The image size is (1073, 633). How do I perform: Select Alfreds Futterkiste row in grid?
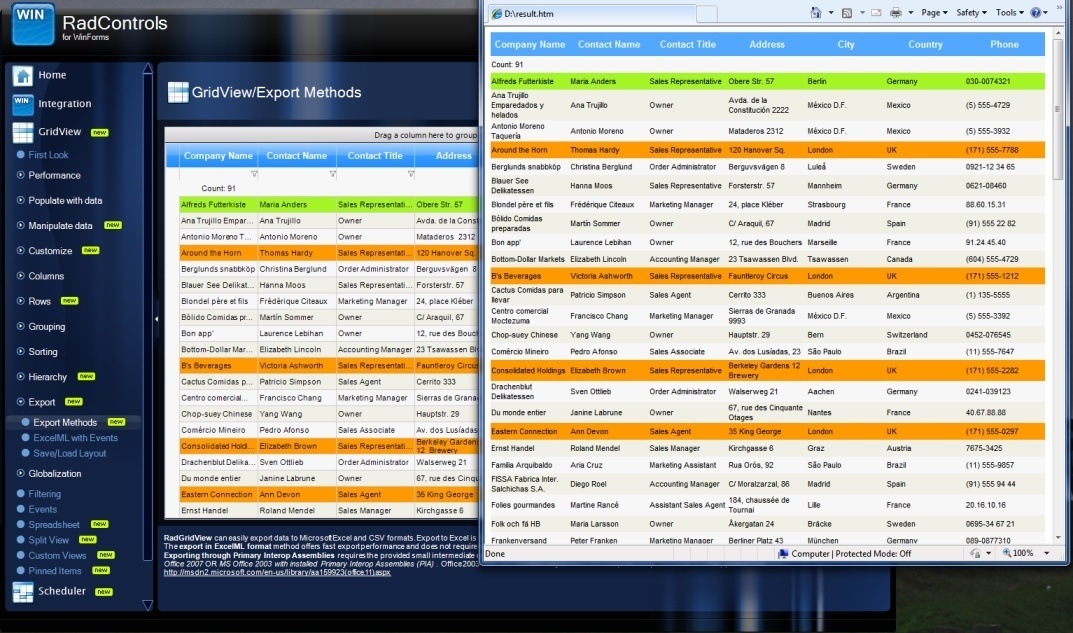pos(328,205)
